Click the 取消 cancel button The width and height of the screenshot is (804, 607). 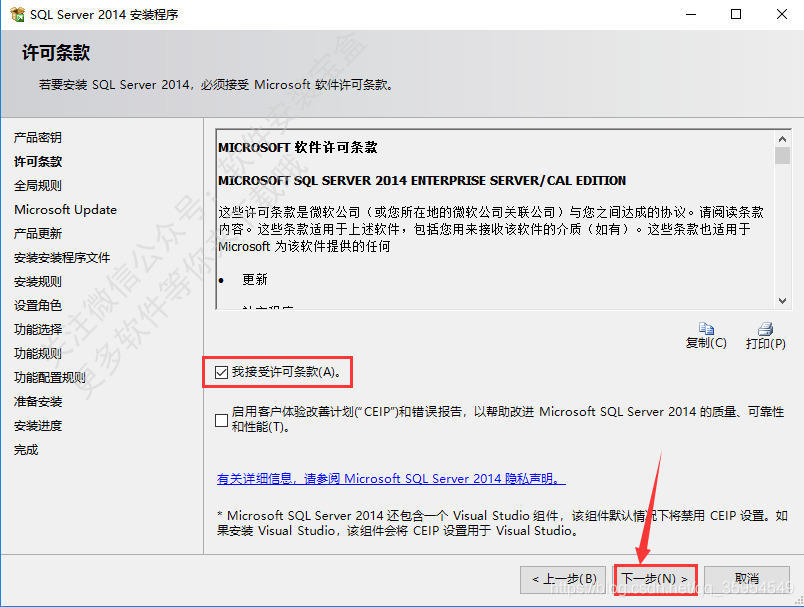(x=746, y=579)
